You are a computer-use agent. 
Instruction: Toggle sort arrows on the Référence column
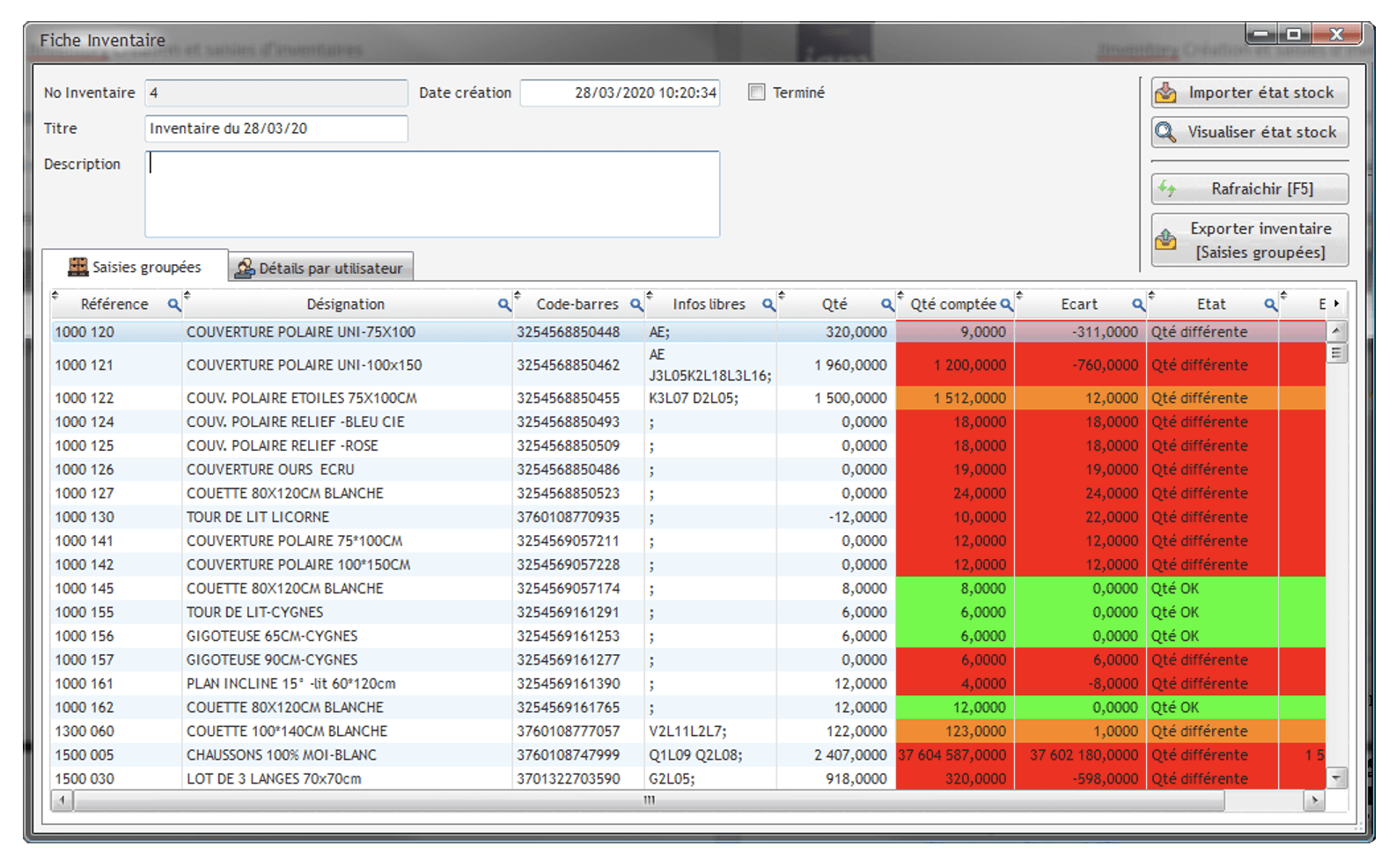pyautogui.click(x=55, y=296)
